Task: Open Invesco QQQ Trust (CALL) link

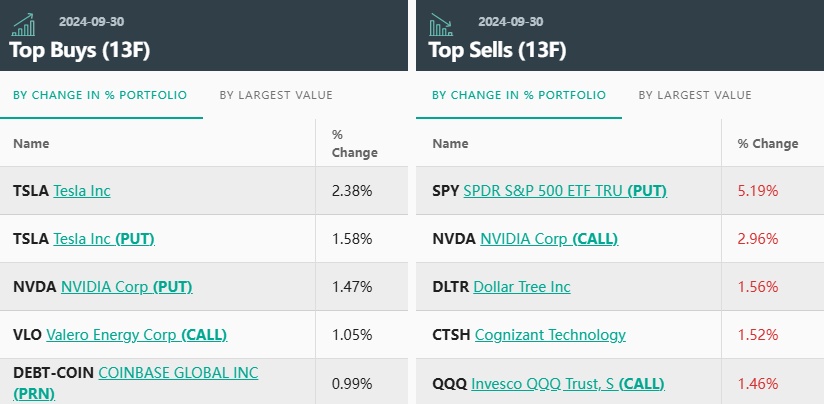Action: [567, 383]
